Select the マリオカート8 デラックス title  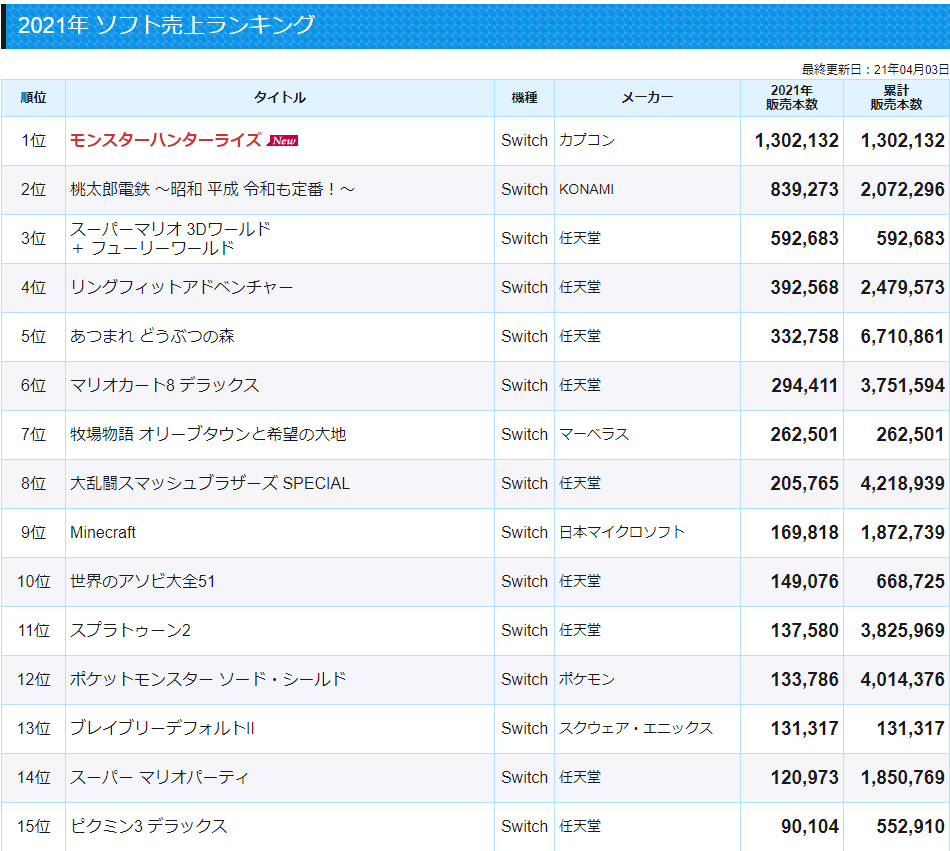click(165, 385)
